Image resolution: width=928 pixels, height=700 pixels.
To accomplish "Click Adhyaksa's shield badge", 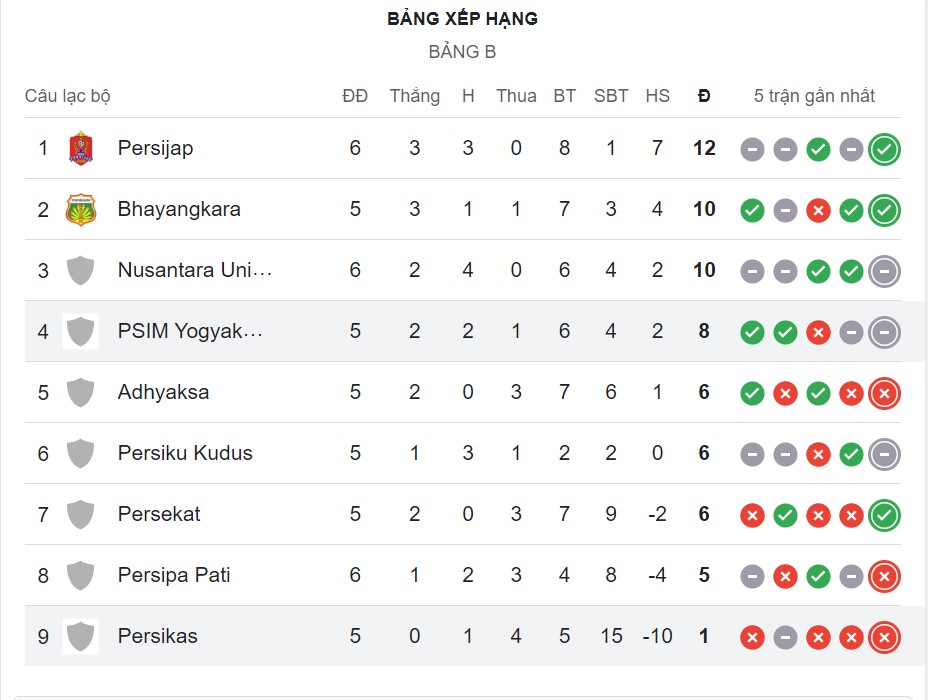I will (79, 392).
